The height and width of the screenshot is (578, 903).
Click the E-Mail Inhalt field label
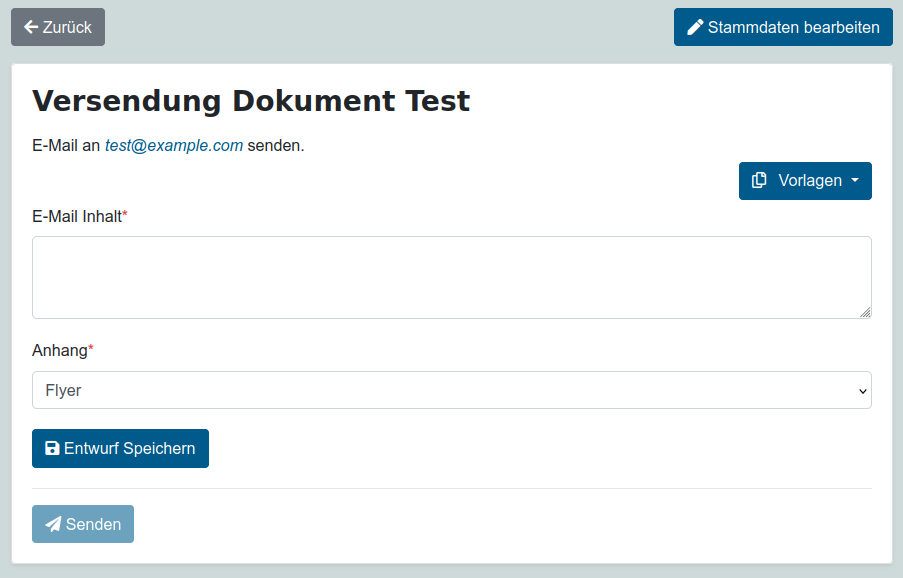77,216
